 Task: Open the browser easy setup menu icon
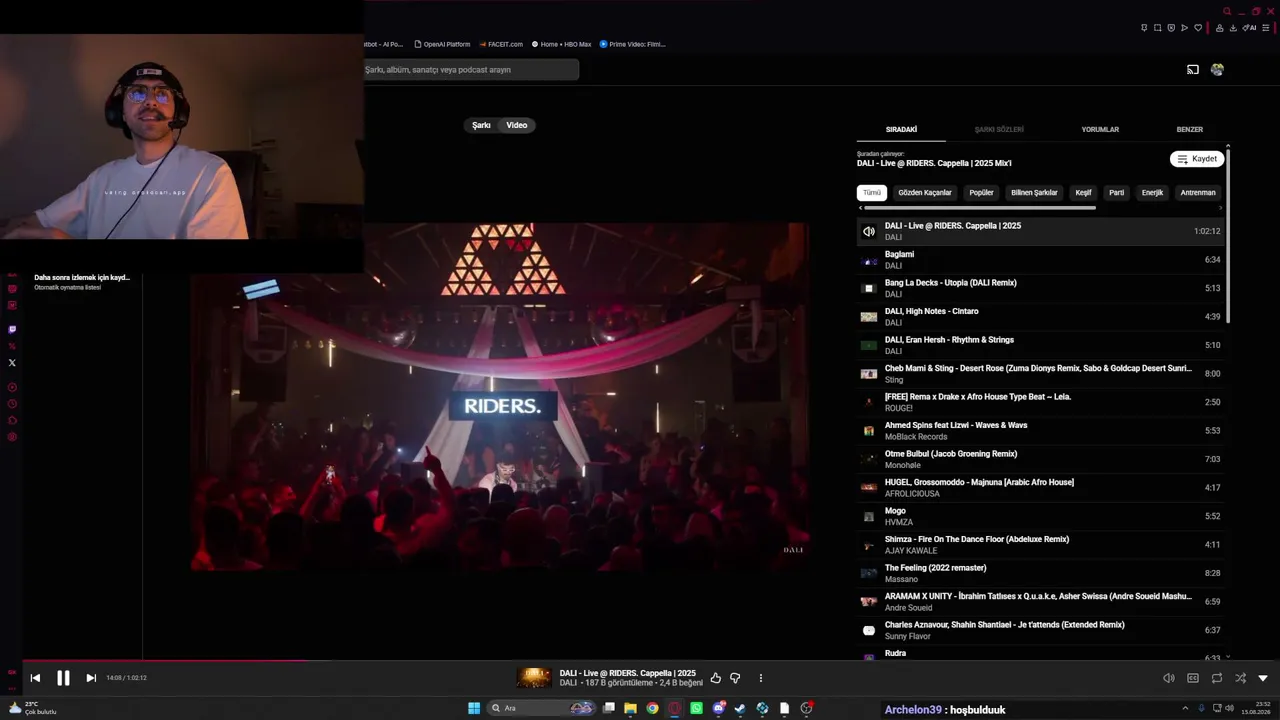pyautogui.click(x=1267, y=28)
